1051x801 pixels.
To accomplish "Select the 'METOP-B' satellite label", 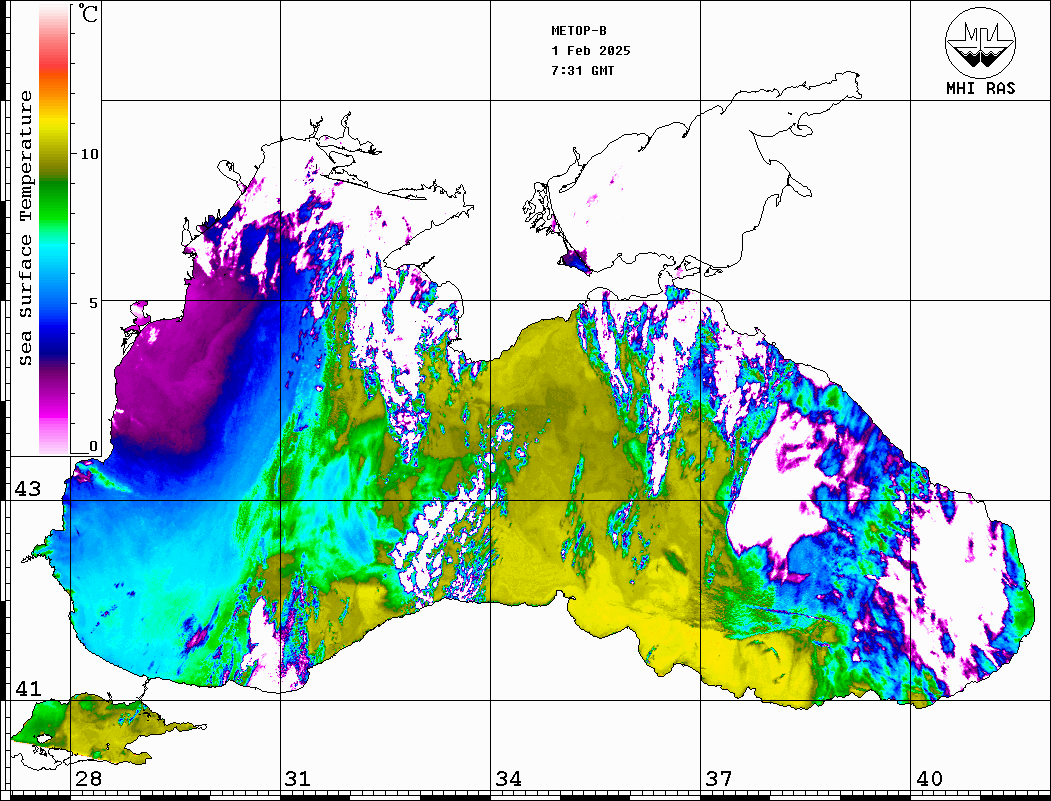I will (x=579, y=31).
